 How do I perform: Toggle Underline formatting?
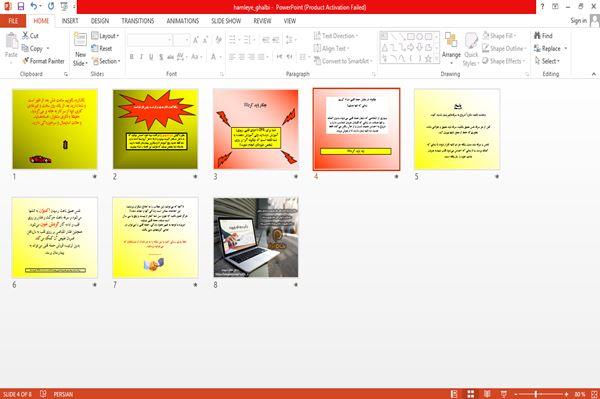point(151,57)
